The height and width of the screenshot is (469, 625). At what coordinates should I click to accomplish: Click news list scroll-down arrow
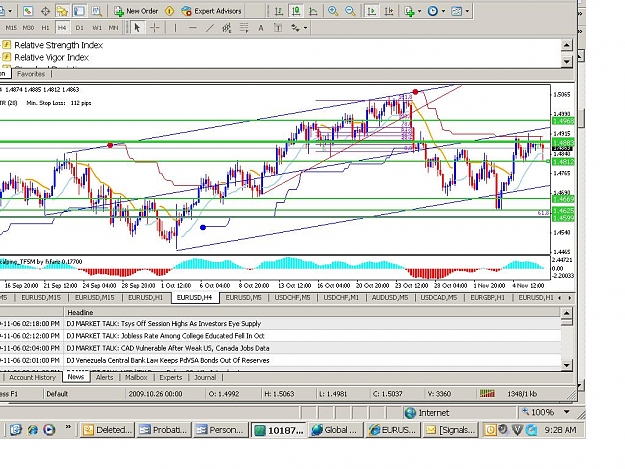567,365
